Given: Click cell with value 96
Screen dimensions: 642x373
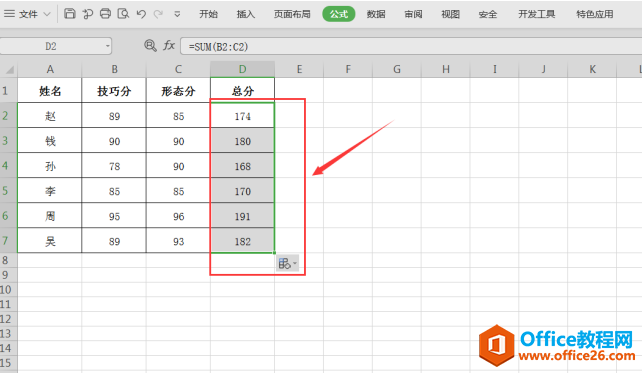Looking at the screenshot, I should coord(178,216).
